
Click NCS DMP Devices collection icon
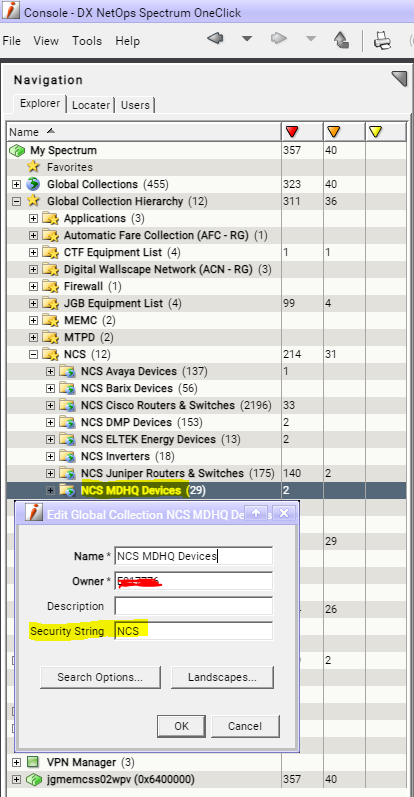[67, 423]
